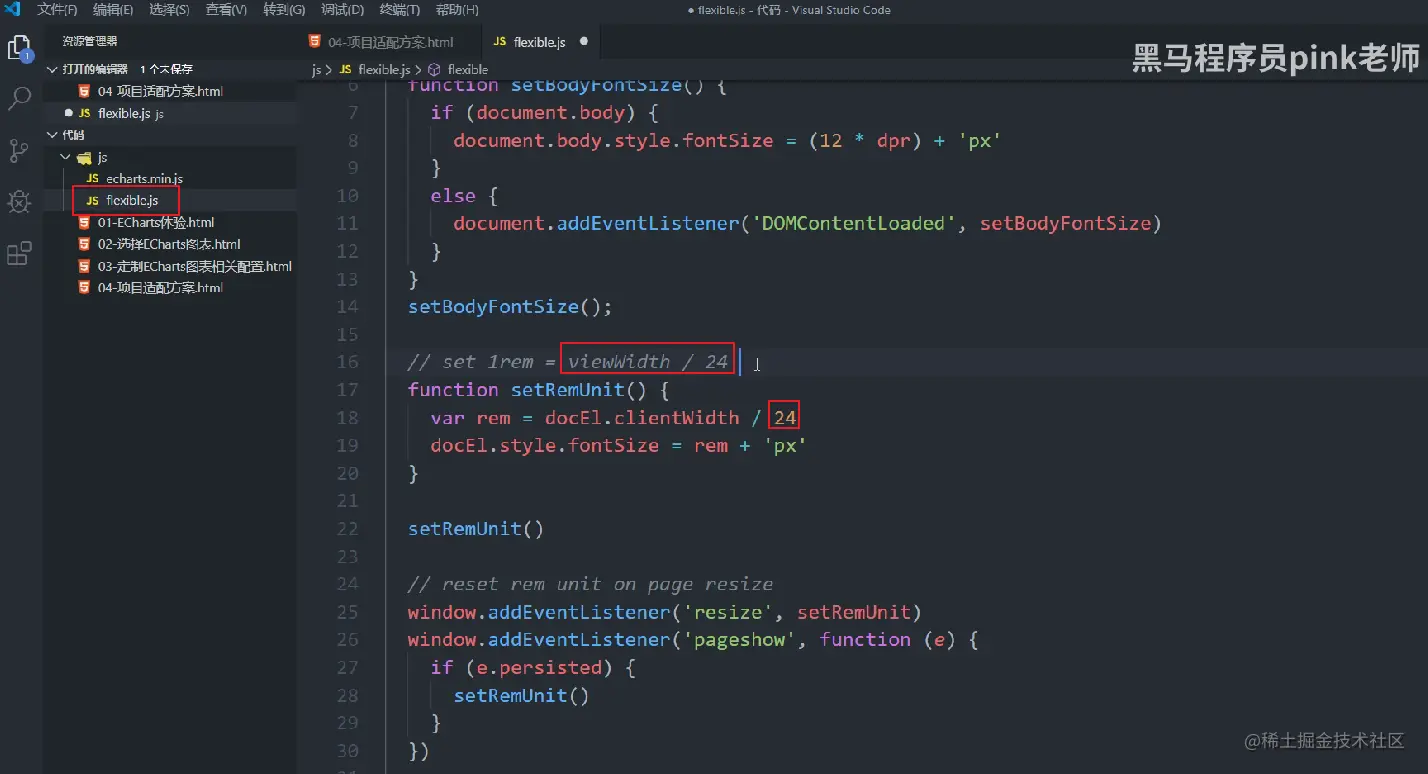Open flexible.js in js folder tree
Viewport: 1428px width, 774px height.
tap(132, 200)
